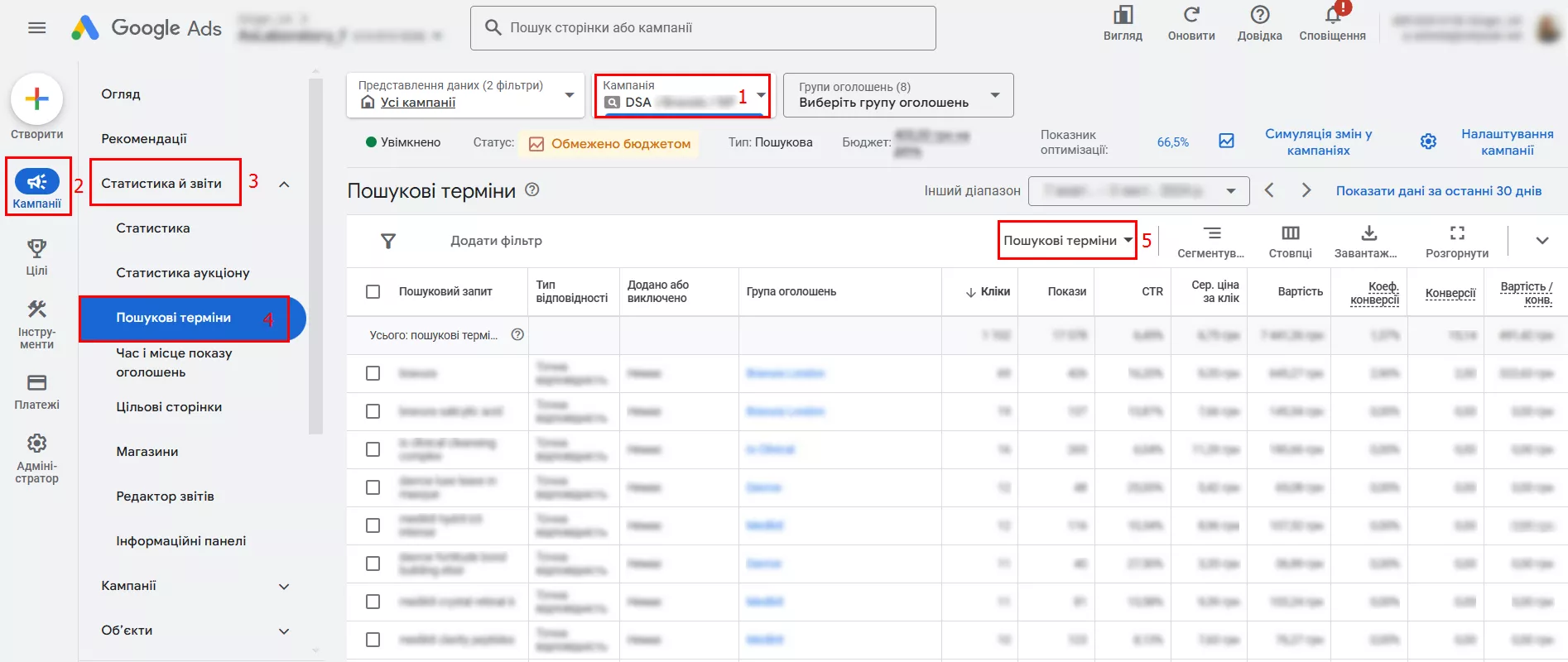Click the campaign settings gear icon
Screen dimensions: 1568x662
click(1428, 142)
